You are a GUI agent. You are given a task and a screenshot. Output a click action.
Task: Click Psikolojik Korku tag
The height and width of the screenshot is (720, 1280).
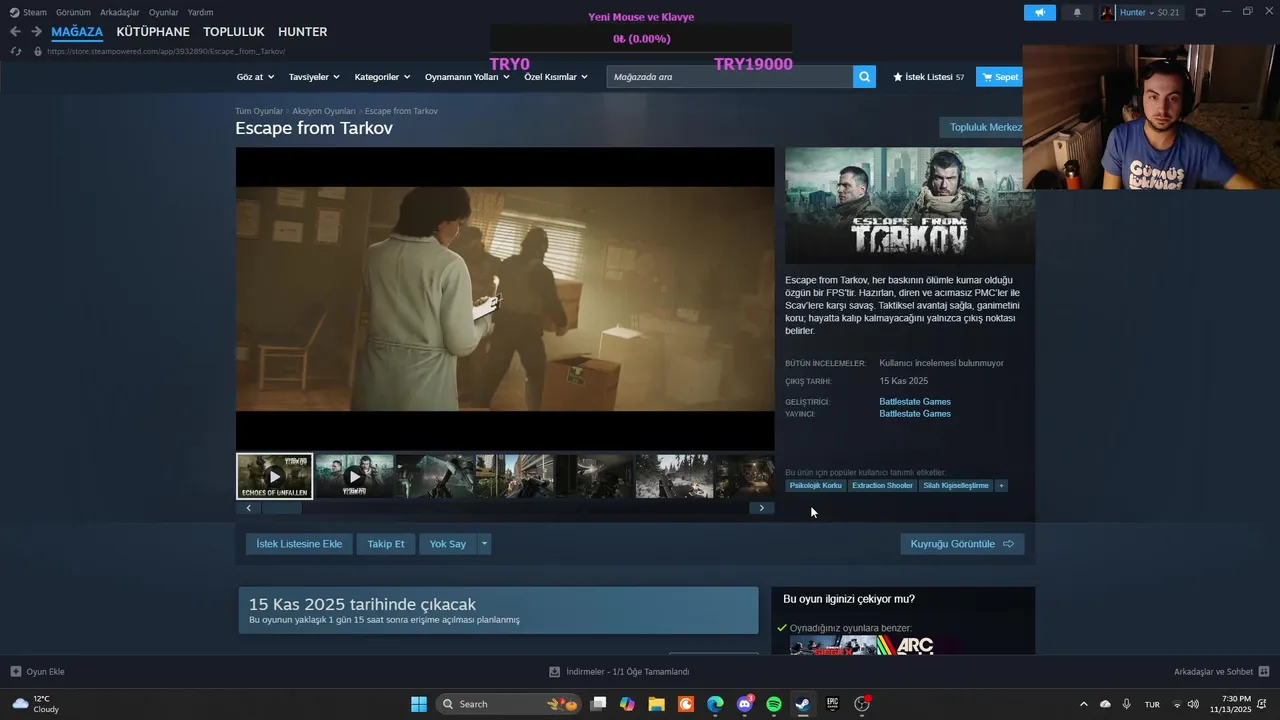click(816, 486)
